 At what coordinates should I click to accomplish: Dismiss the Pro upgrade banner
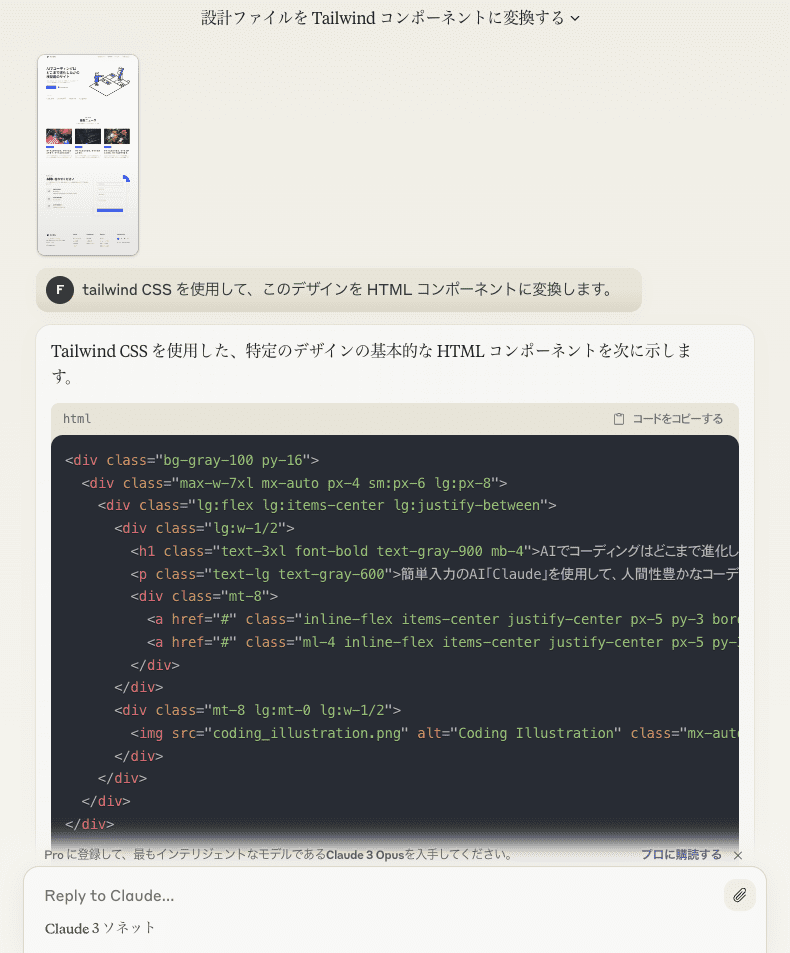click(x=738, y=855)
